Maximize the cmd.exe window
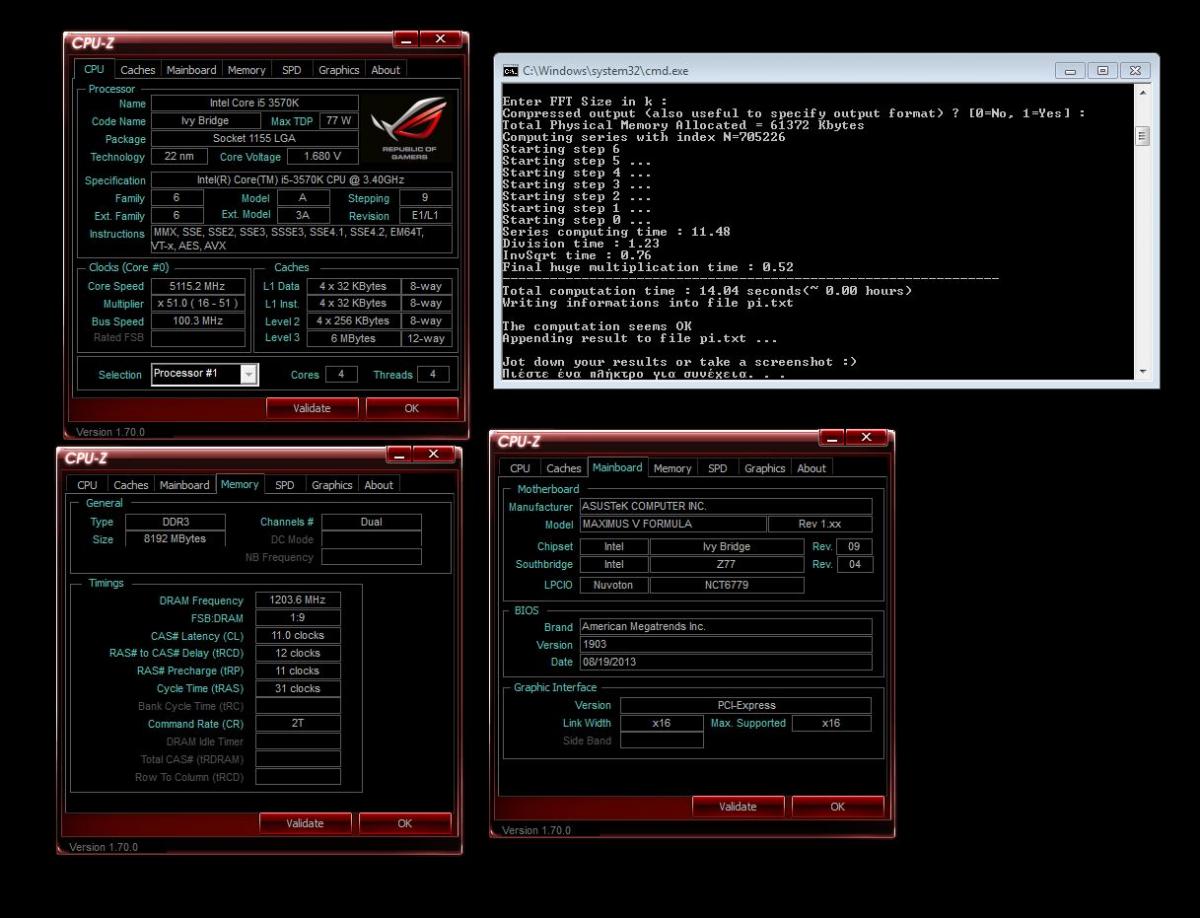Viewport: 1200px width, 918px height. (x=1102, y=71)
